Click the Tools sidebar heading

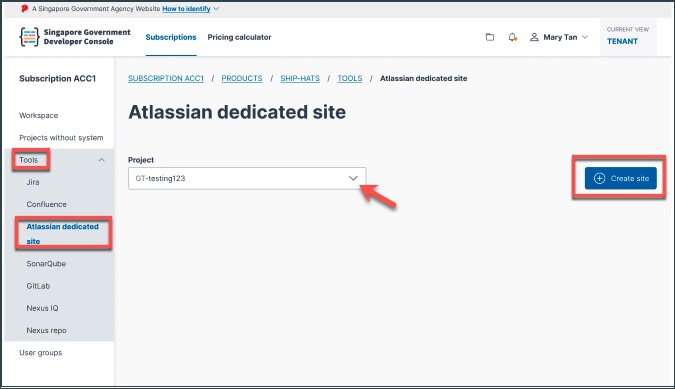[x=28, y=160]
